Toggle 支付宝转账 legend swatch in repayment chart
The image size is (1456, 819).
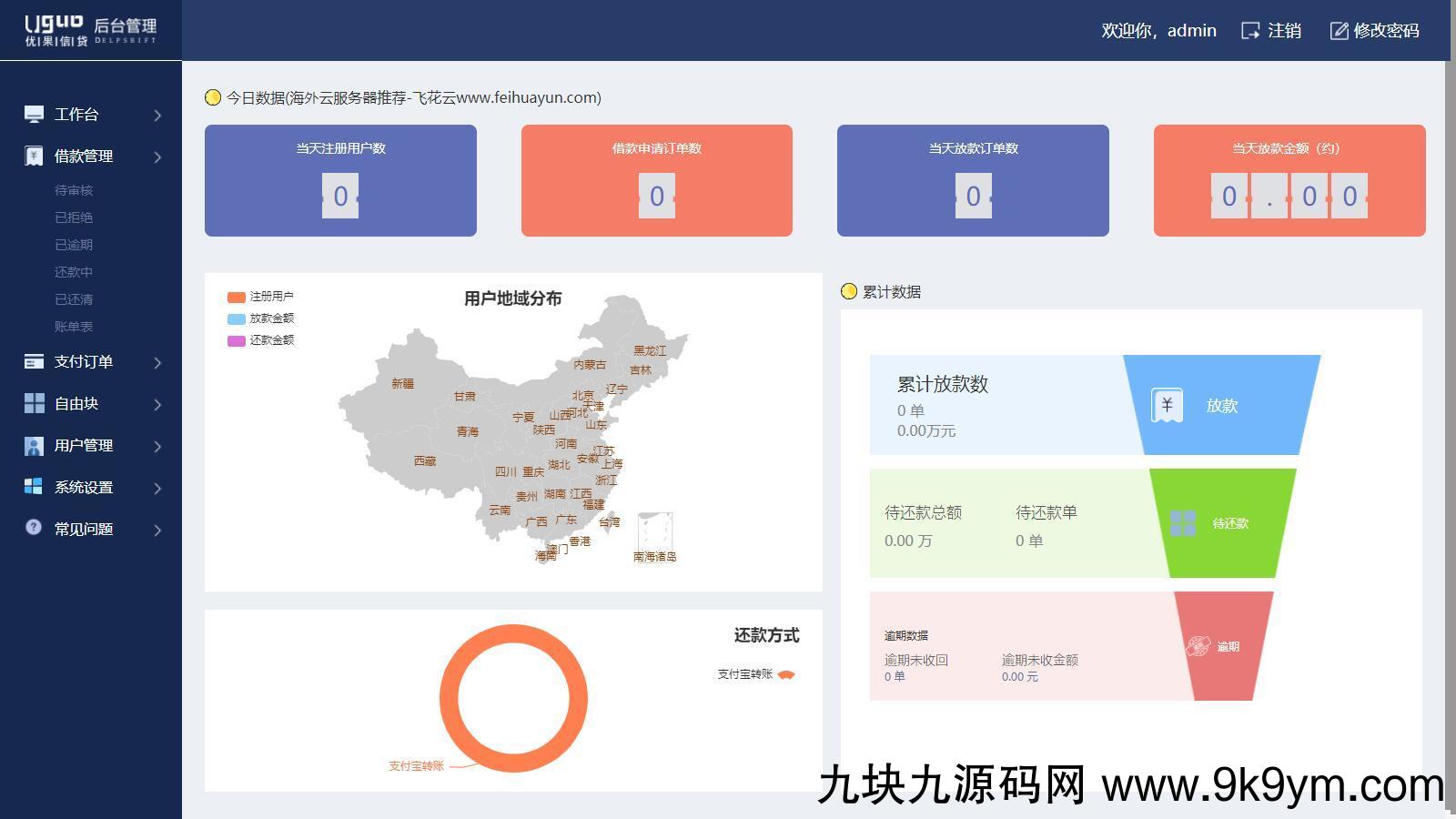click(786, 674)
